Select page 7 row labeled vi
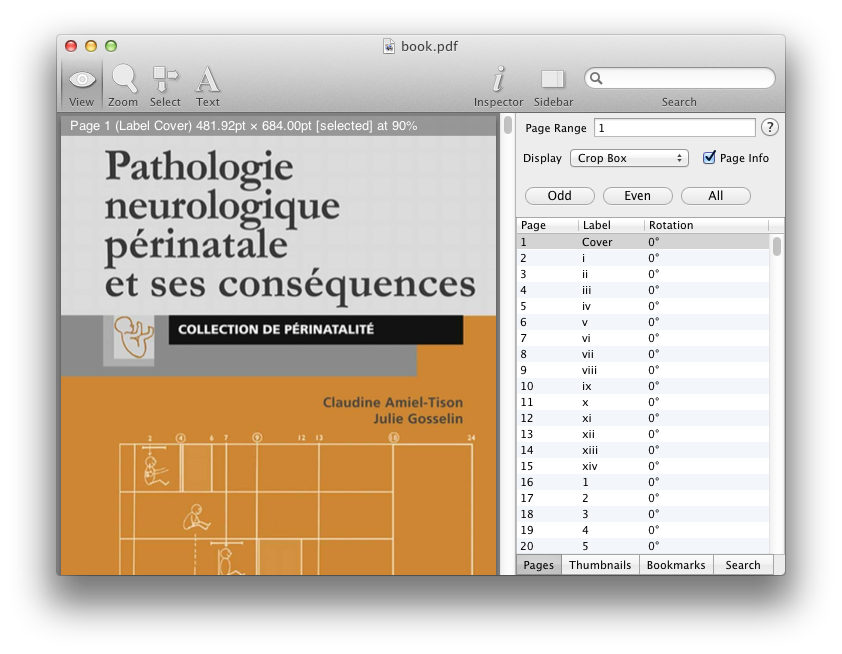This screenshot has height=654, width=842. click(x=643, y=338)
